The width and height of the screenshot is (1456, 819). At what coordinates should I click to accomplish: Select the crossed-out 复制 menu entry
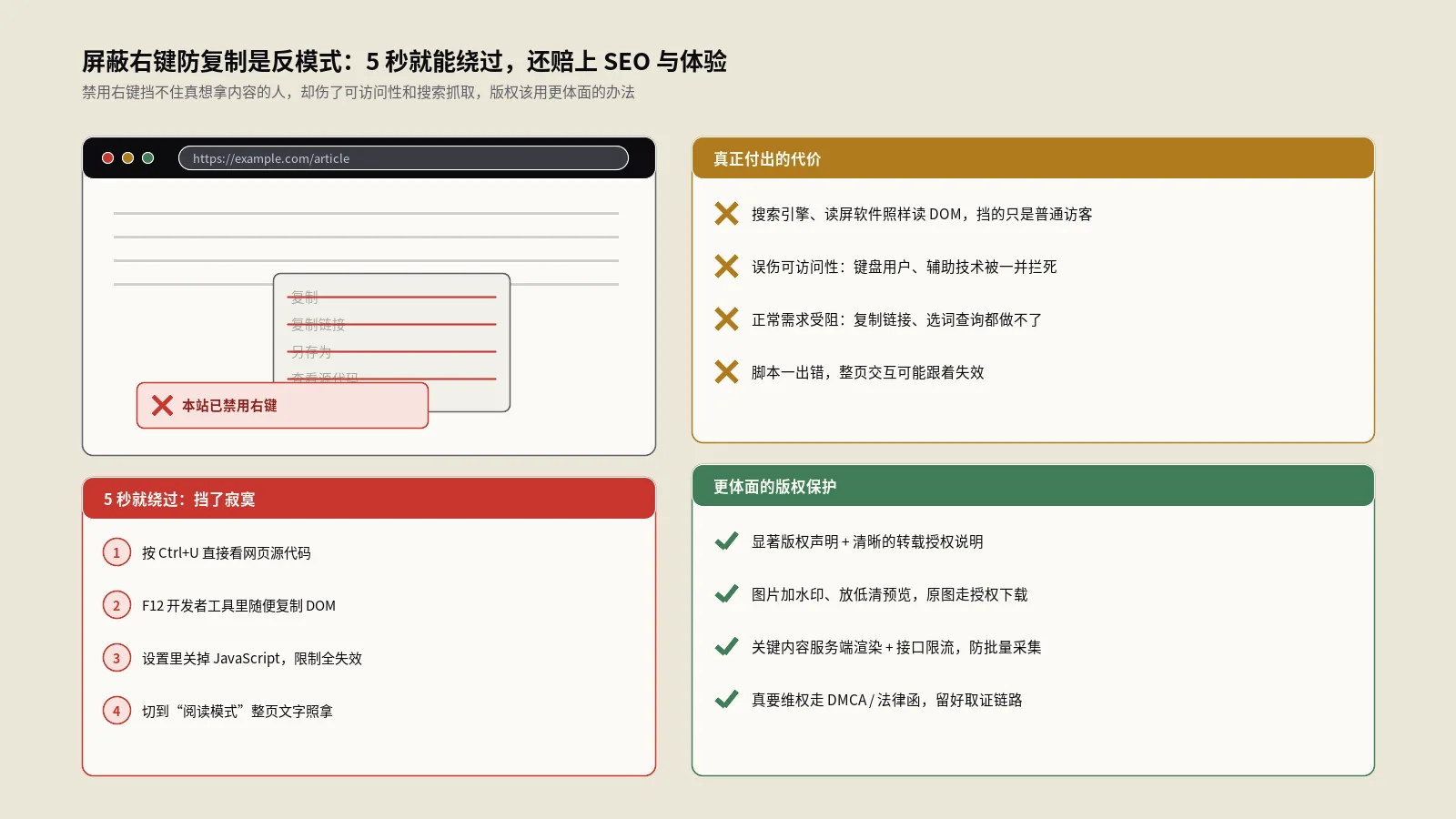coord(305,298)
